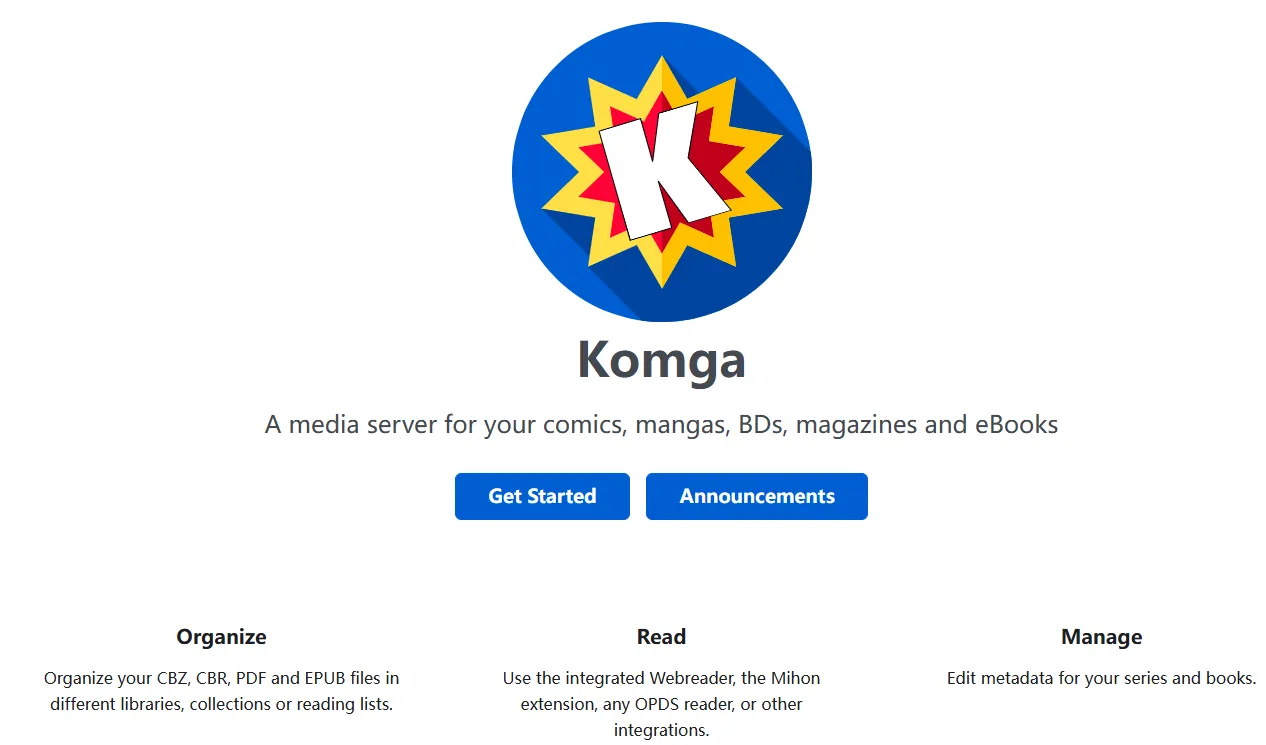The image size is (1266, 745).
Task: Click the word integrations ending Read description
Action: point(661,730)
